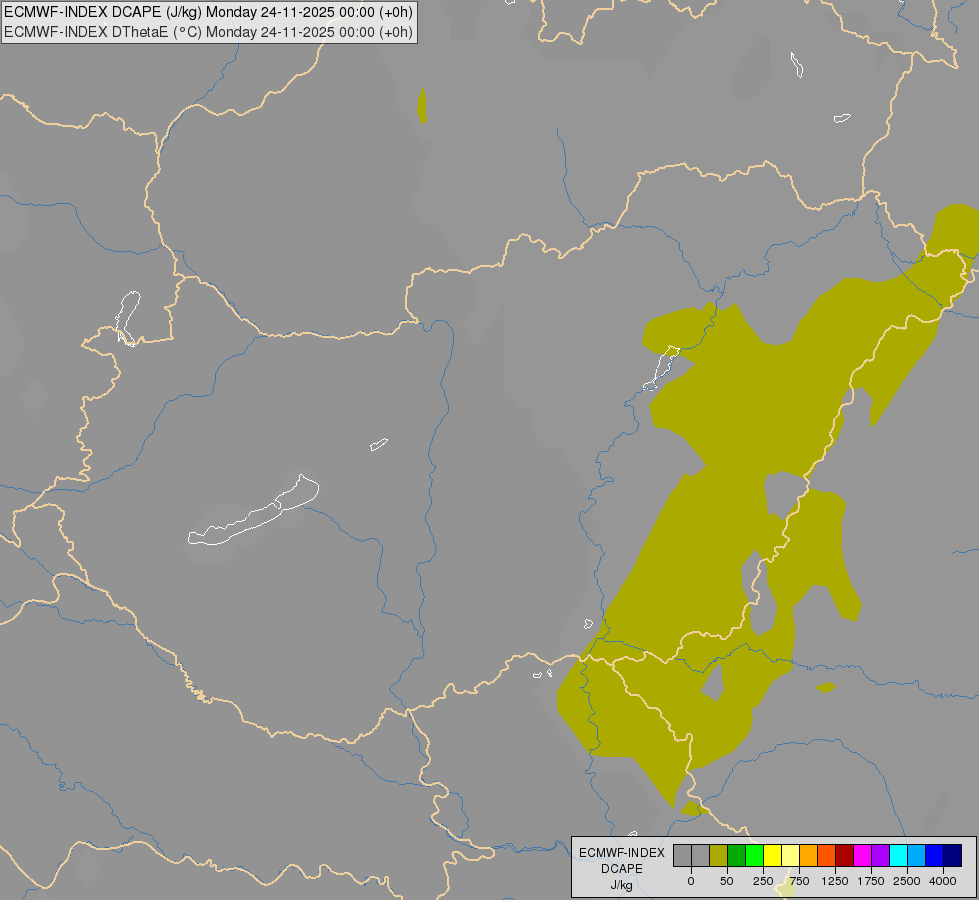The width and height of the screenshot is (979, 900).
Task: Pick the bright green DCAPE legend swatch
Action: pyautogui.click(x=754, y=856)
